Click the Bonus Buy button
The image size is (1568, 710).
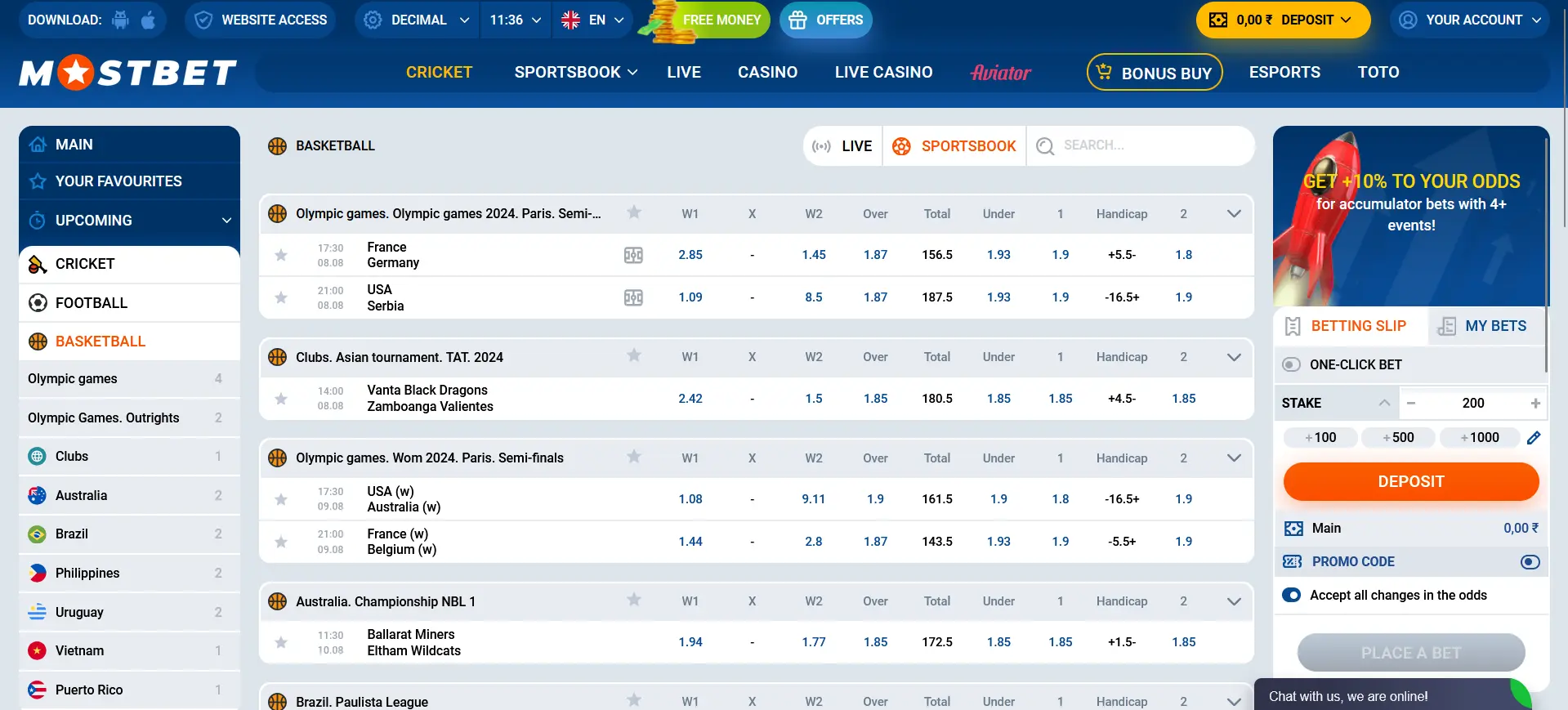click(x=1154, y=73)
